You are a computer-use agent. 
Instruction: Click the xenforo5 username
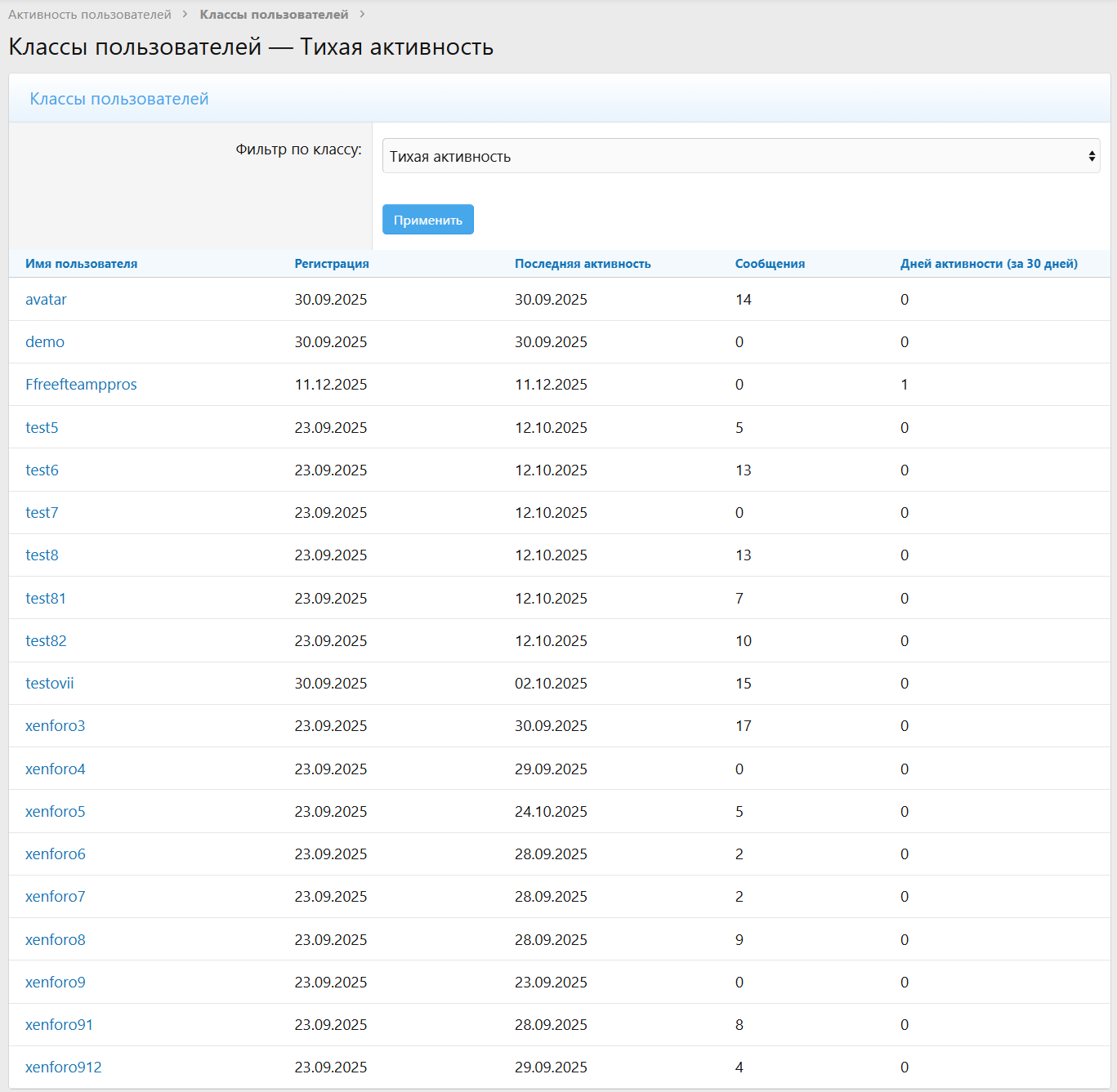[x=55, y=812]
